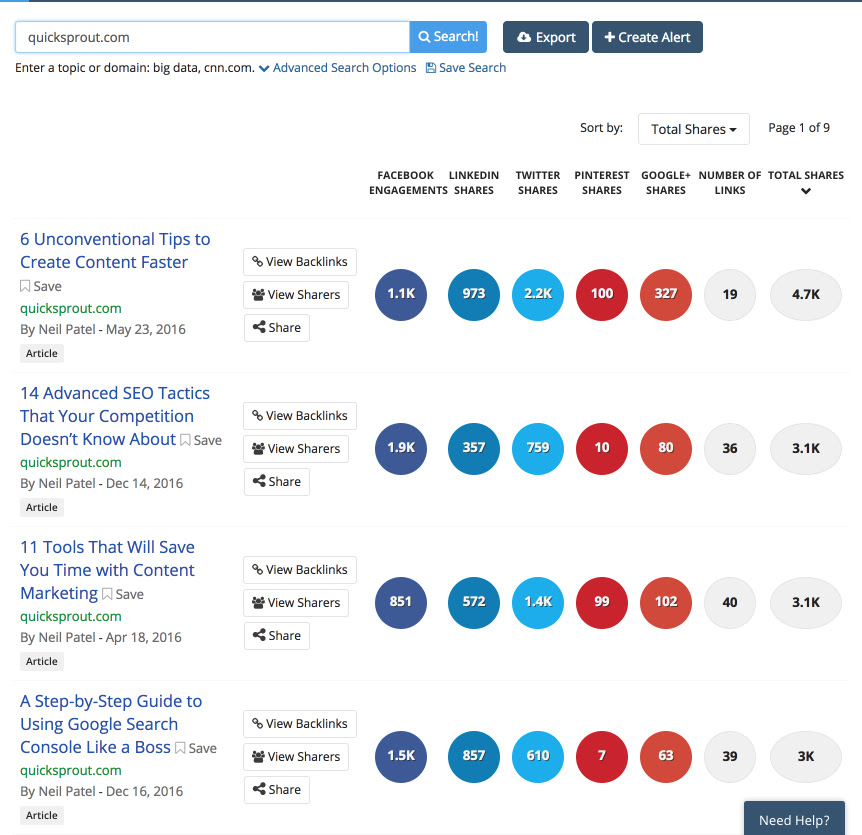Click the 1.9K Facebook engagements circle
This screenshot has height=835, width=862.
coord(401,449)
